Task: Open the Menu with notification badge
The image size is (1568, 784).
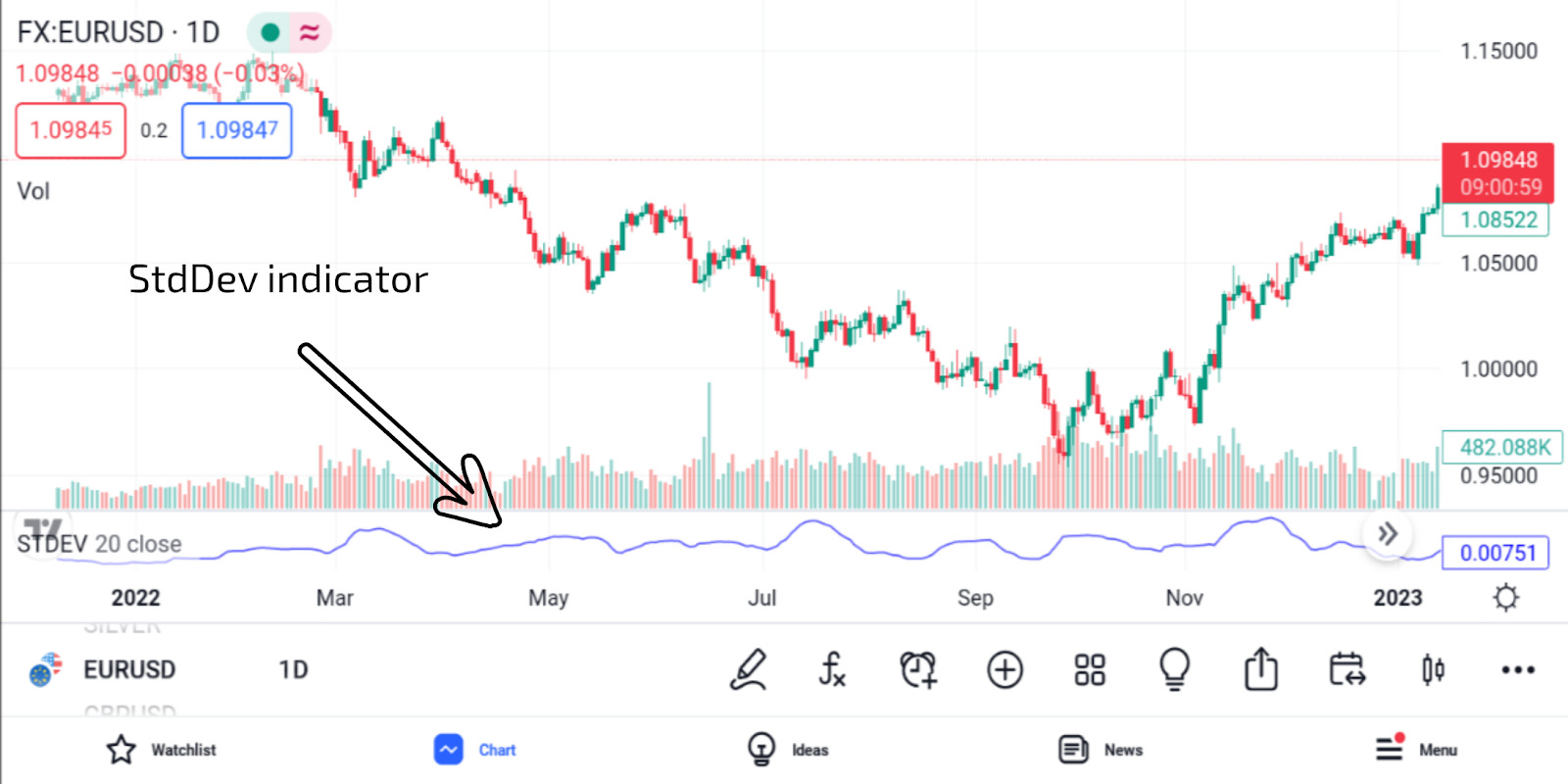Action: point(1415,750)
